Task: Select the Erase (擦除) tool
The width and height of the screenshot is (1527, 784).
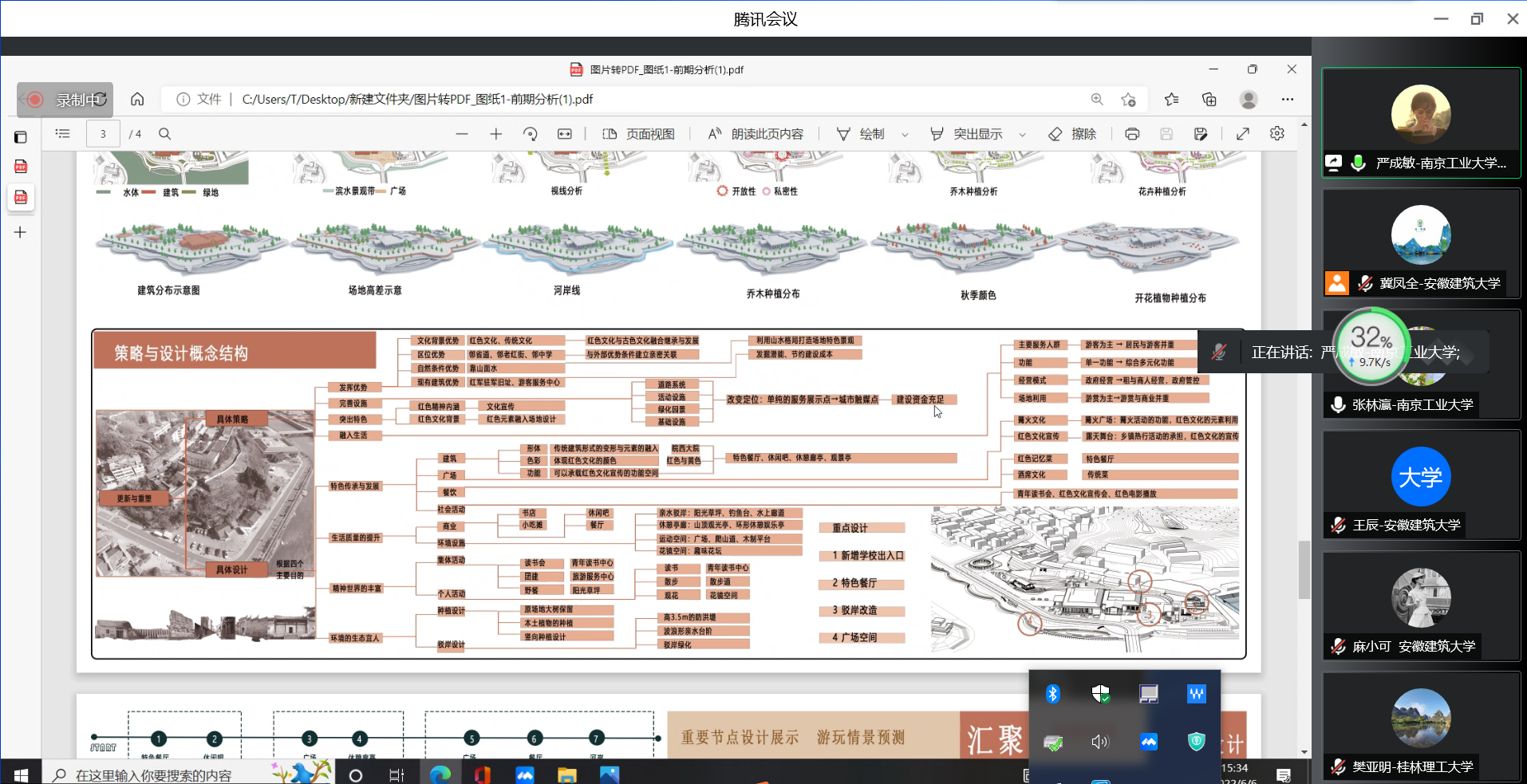Action: click(1072, 134)
